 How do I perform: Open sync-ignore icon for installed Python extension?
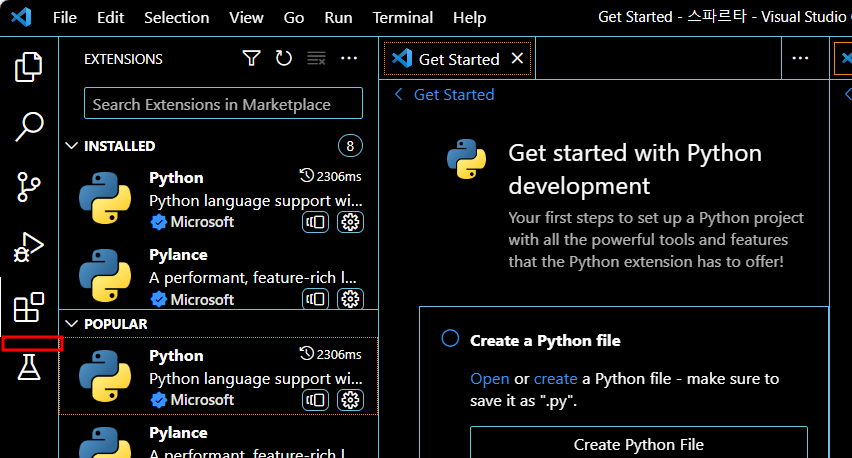(316, 222)
